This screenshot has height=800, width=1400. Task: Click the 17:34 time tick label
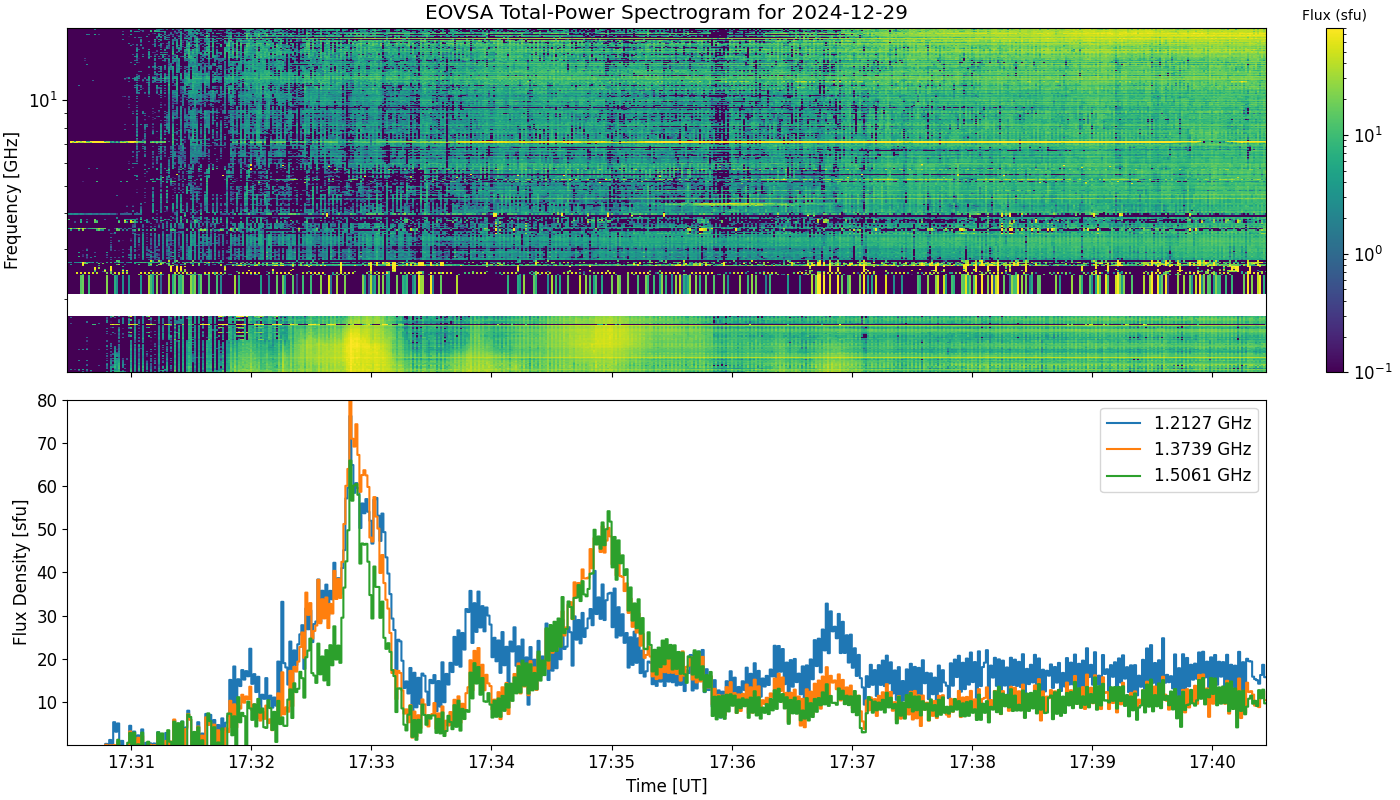[x=491, y=762]
